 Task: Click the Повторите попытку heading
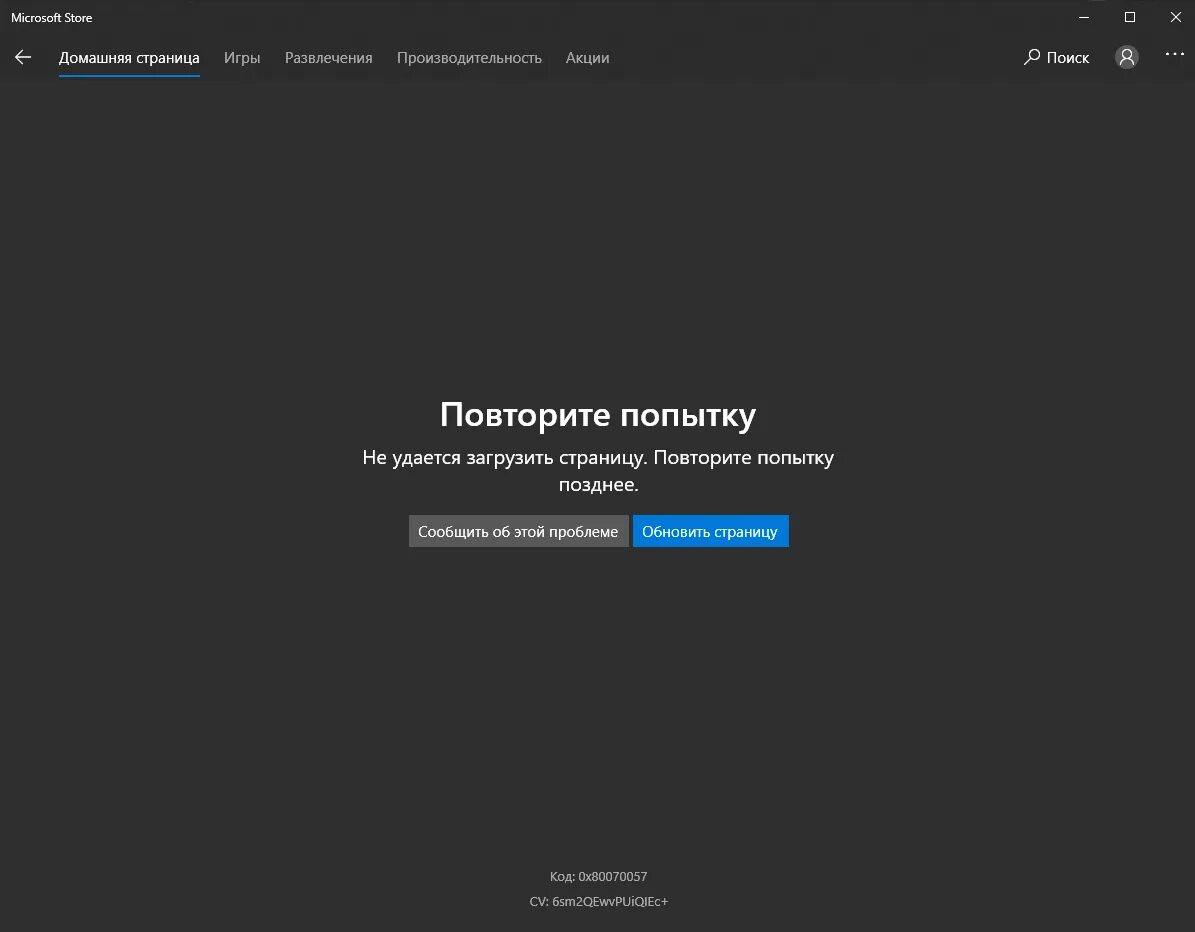click(598, 415)
